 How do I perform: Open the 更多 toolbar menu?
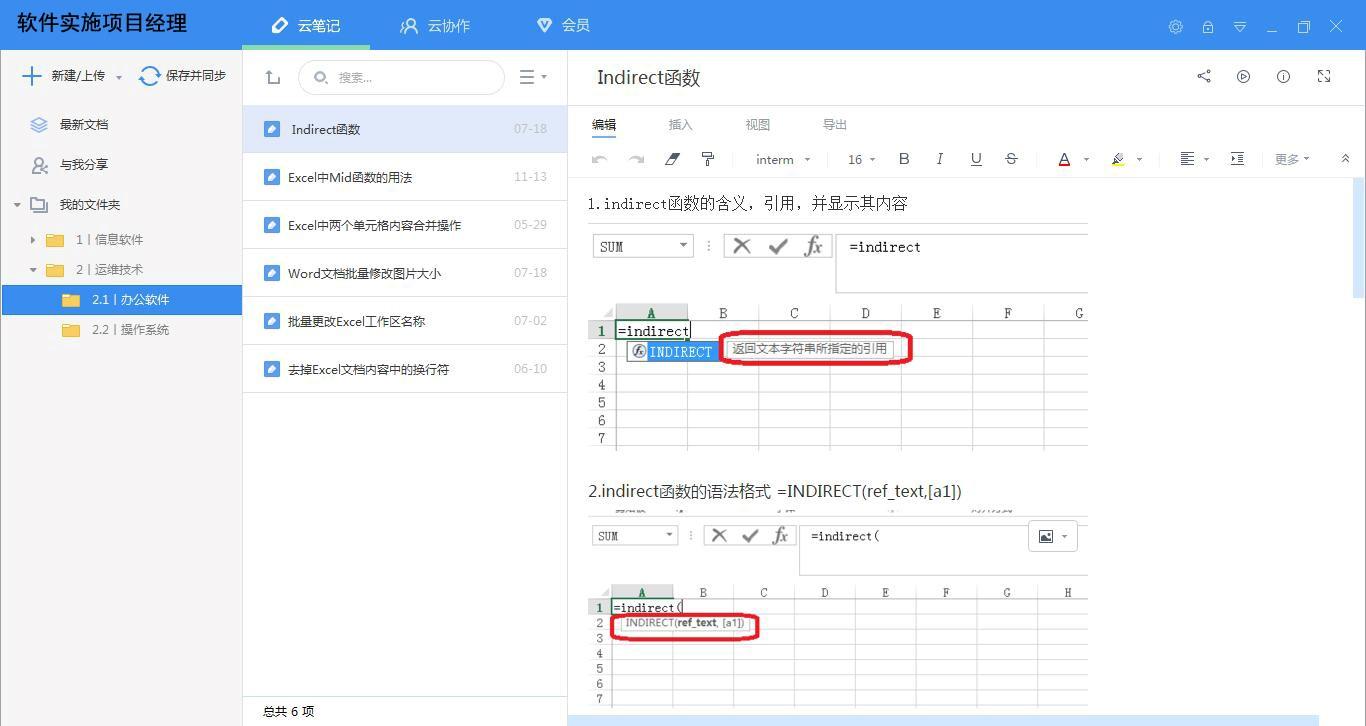tap(1291, 159)
